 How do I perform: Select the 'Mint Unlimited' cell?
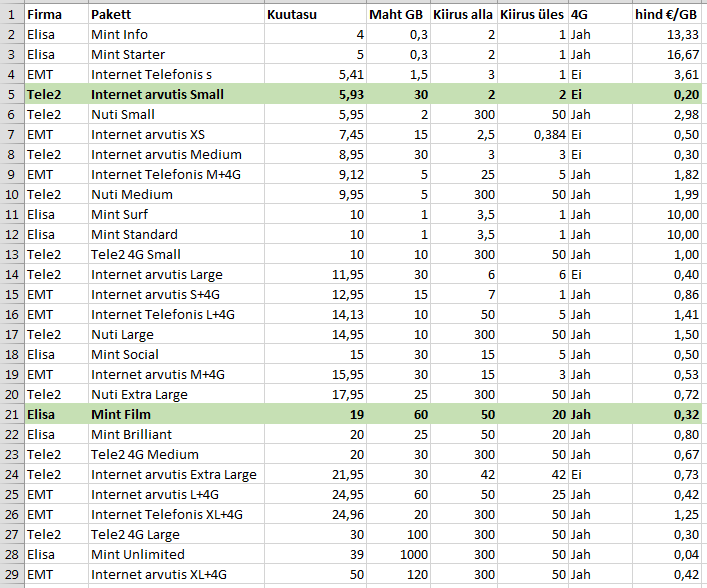click(x=175, y=555)
